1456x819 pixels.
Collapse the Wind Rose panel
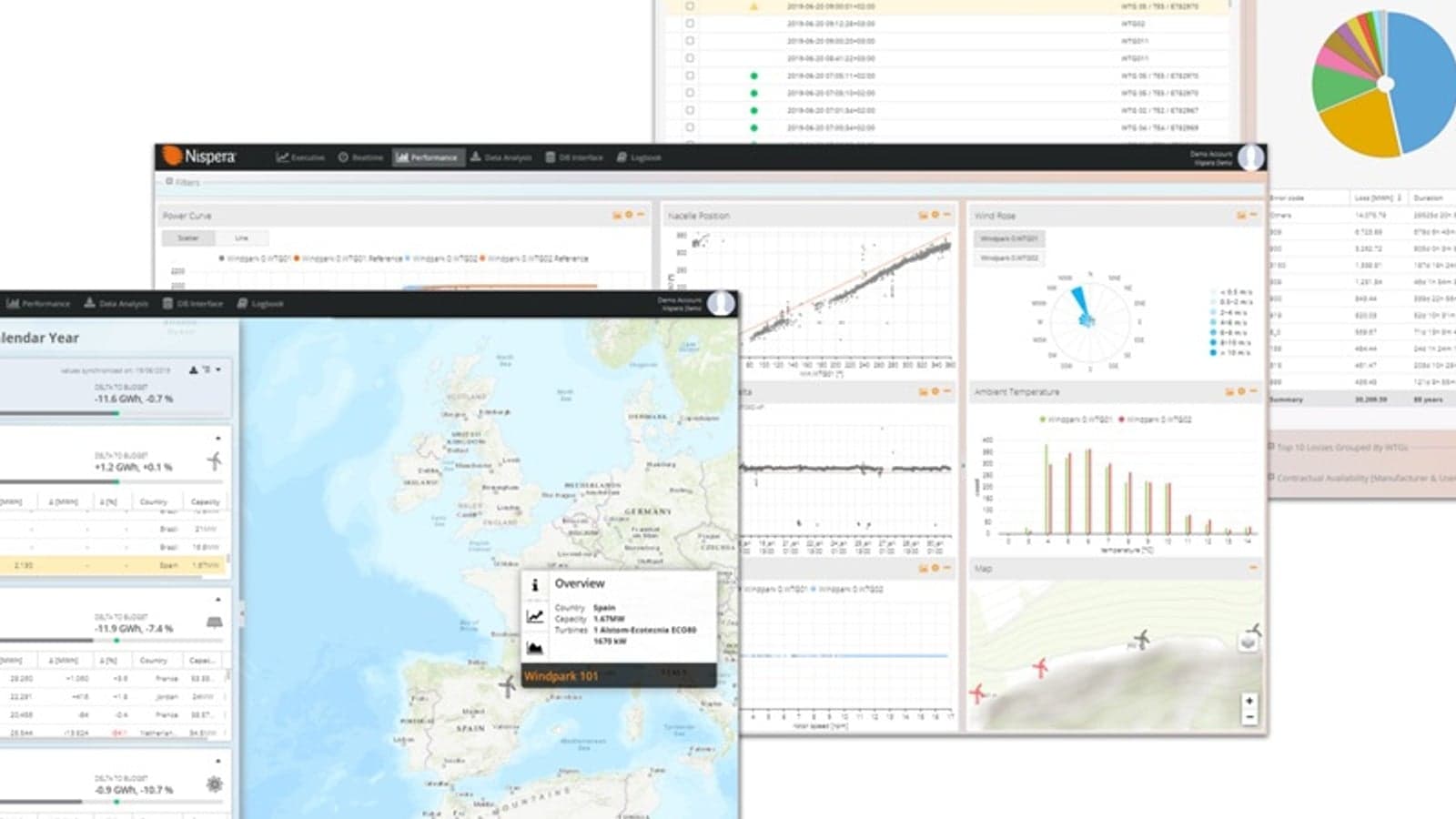pyautogui.click(x=1253, y=216)
